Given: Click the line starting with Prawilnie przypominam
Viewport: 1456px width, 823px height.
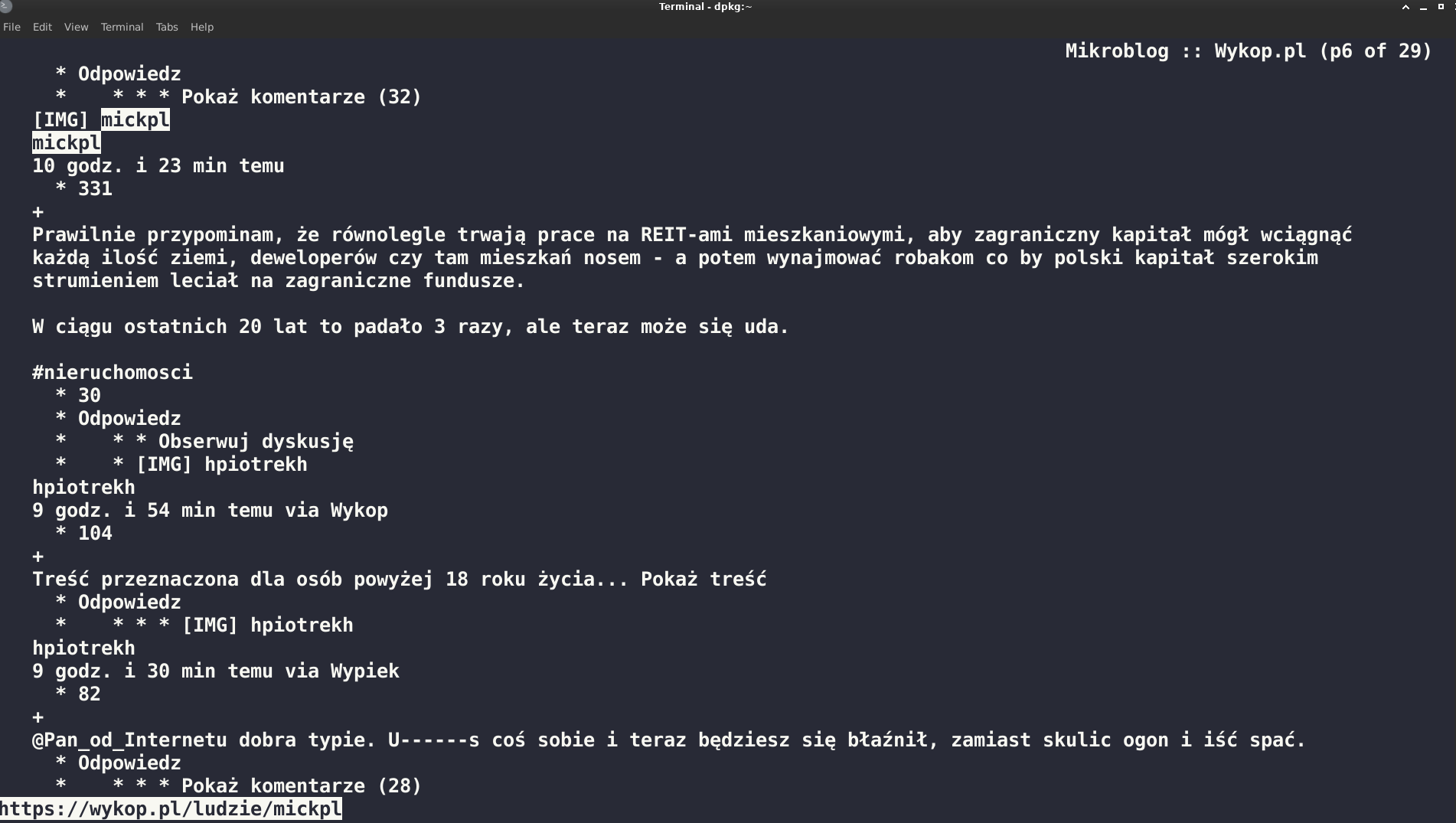Looking at the screenshot, I should [692, 235].
